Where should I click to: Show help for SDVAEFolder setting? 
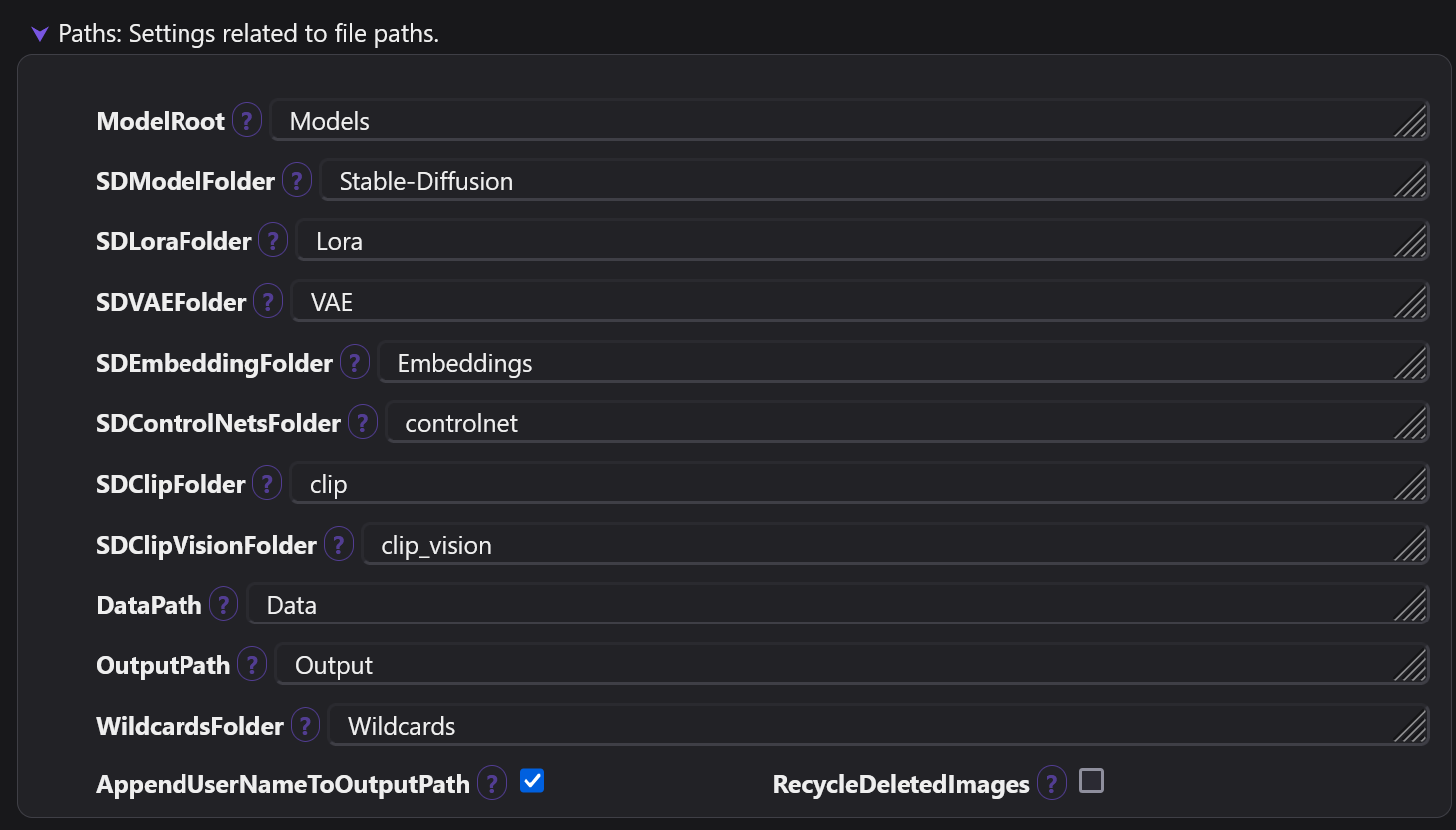[268, 302]
